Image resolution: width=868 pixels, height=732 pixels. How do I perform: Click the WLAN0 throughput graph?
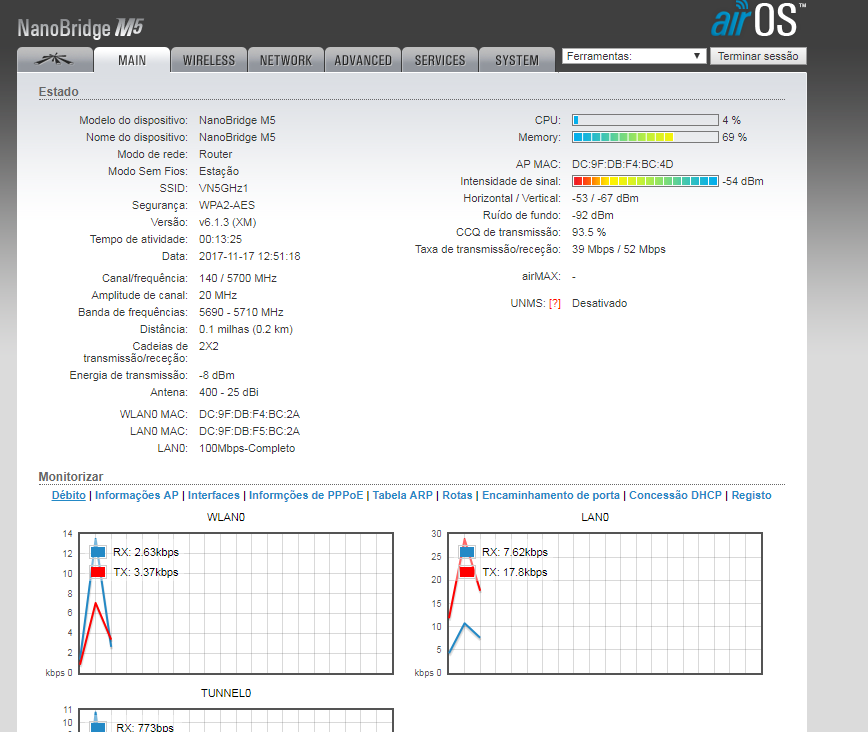(236, 604)
